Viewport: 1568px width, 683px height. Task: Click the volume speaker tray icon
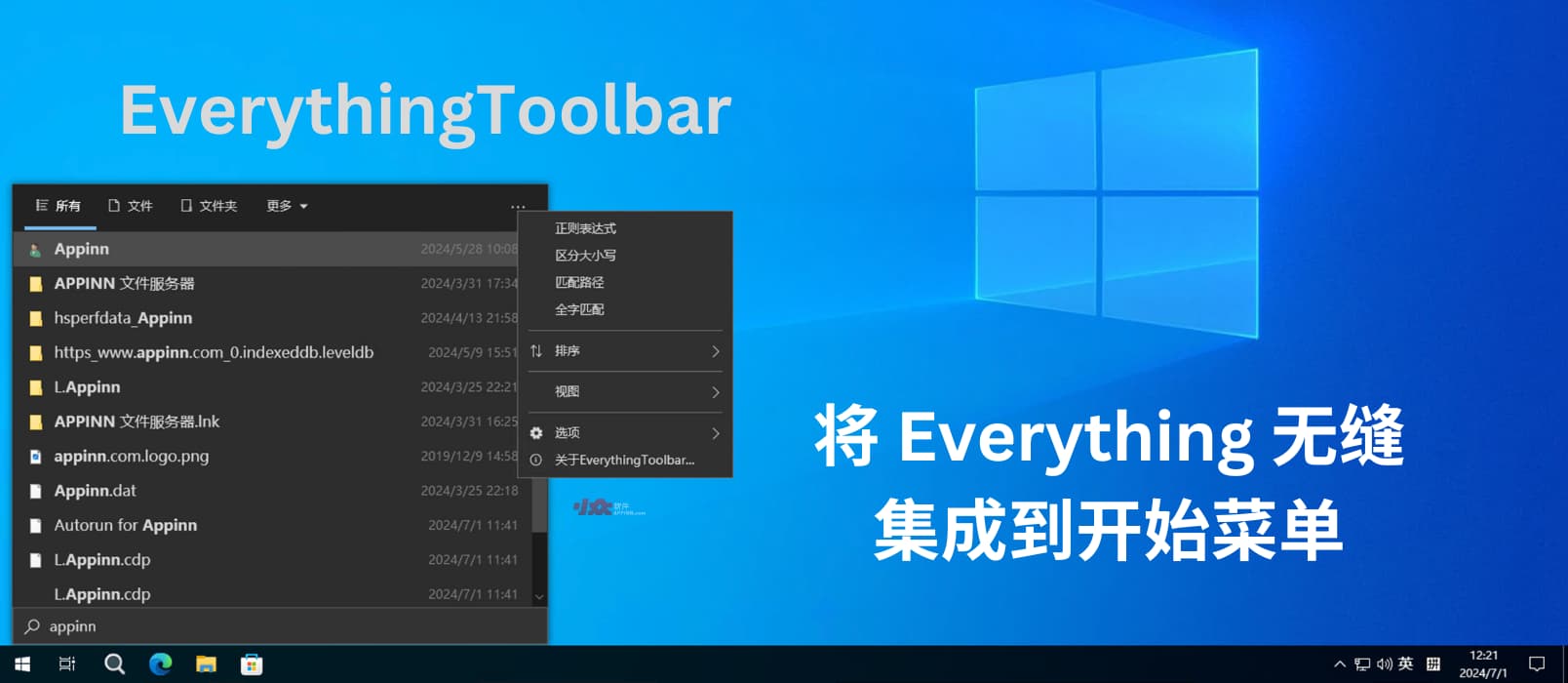point(1384,664)
